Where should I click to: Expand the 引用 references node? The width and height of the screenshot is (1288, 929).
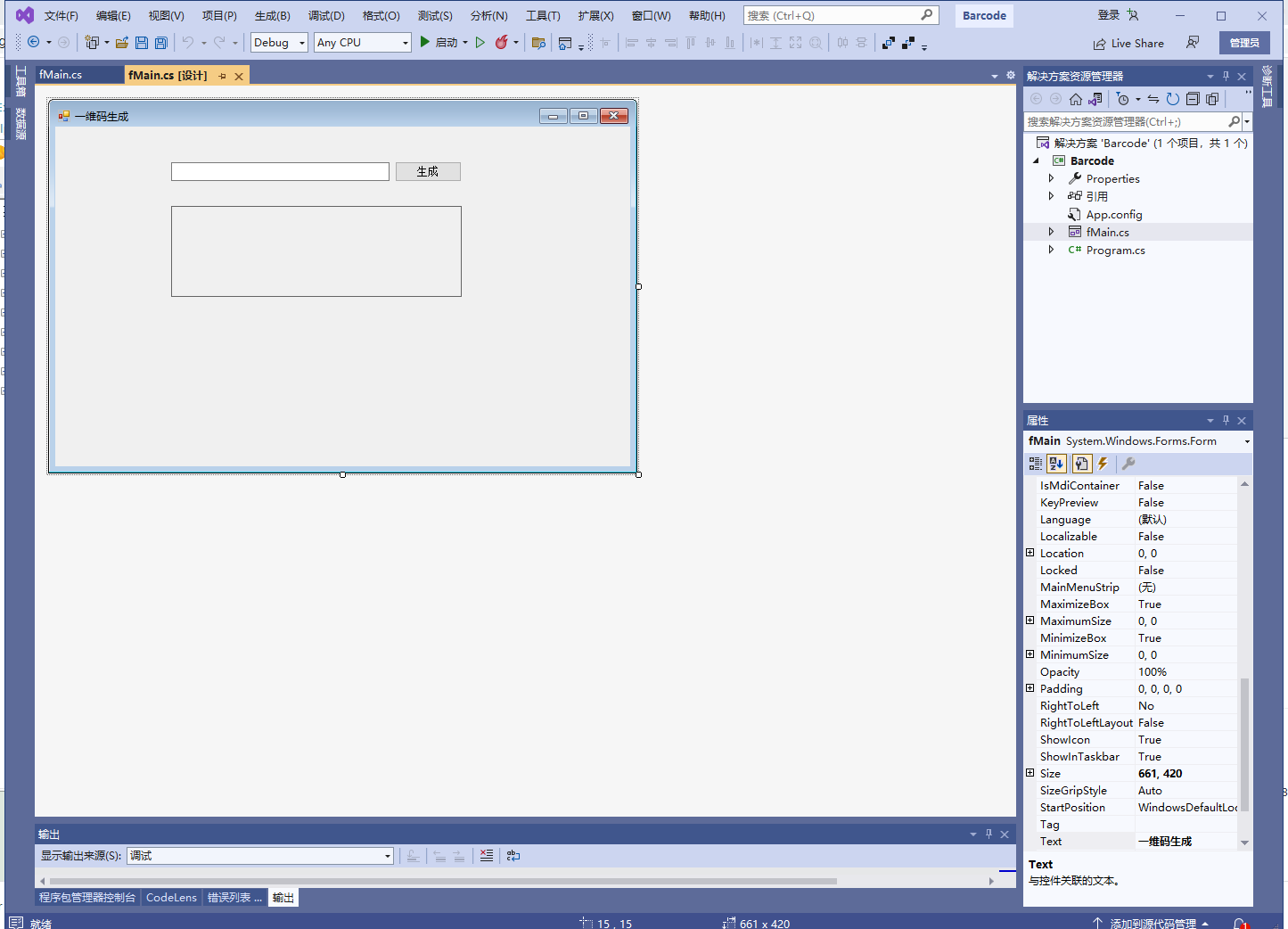point(1052,196)
